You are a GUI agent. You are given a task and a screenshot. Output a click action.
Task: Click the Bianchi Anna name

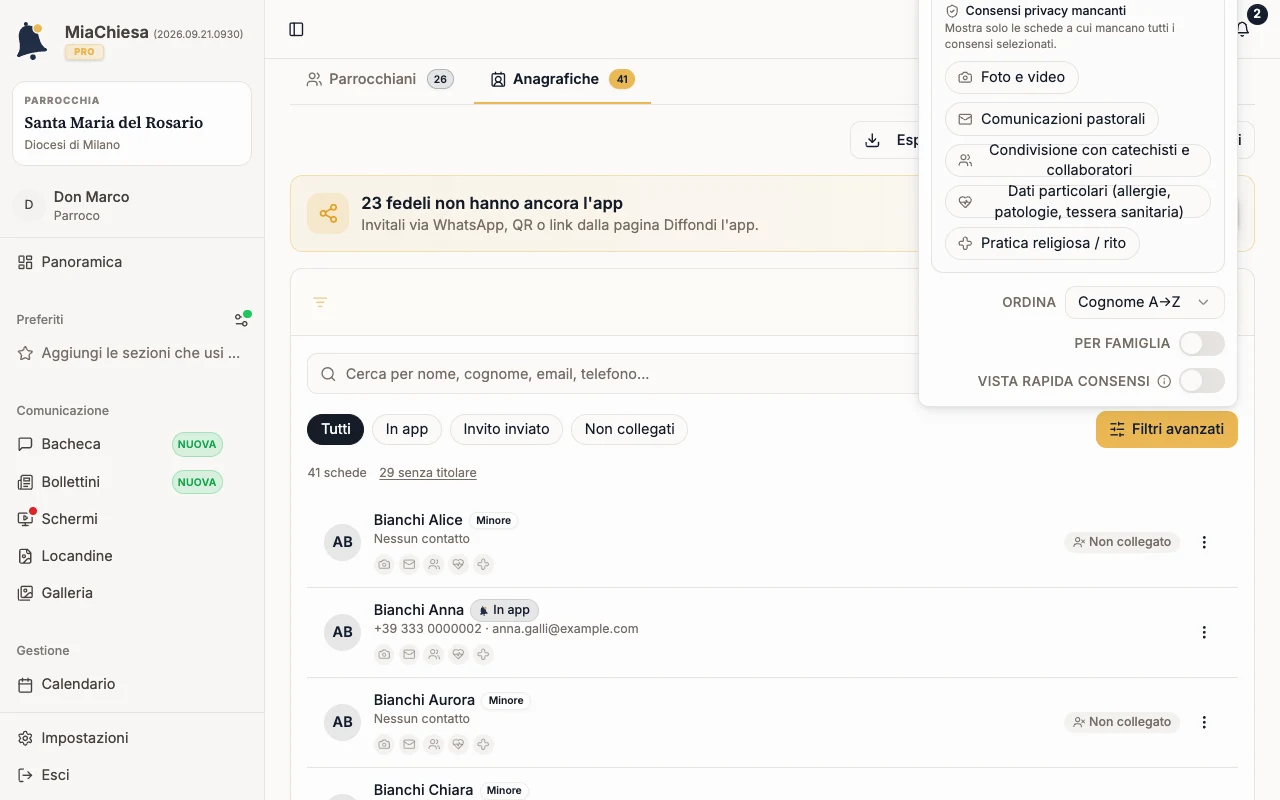(x=418, y=610)
